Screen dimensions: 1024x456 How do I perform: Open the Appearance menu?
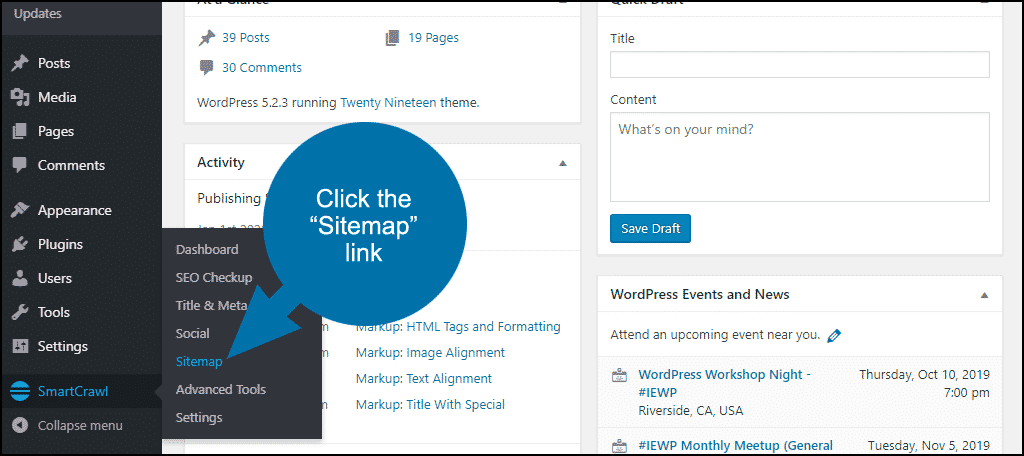point(74,210)
